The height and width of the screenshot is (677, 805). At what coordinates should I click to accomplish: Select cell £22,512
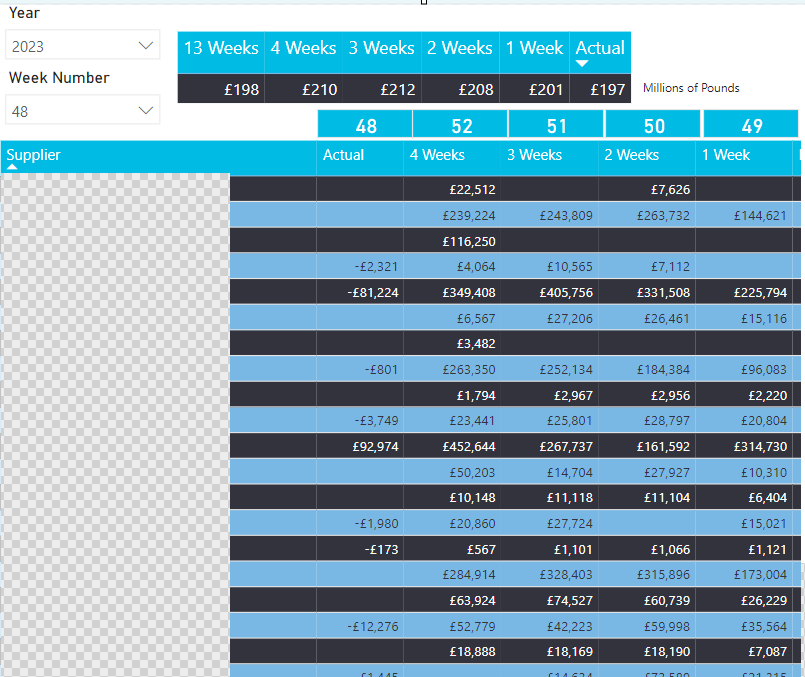coord(472,189)
